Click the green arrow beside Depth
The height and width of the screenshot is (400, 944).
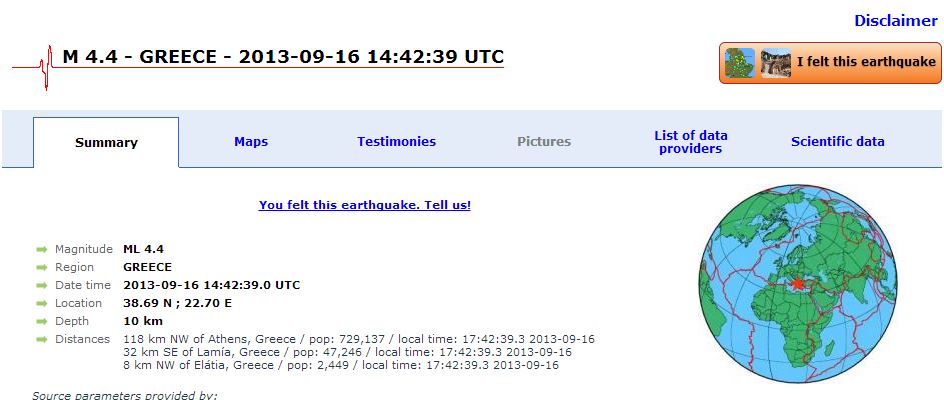point(42,321)
